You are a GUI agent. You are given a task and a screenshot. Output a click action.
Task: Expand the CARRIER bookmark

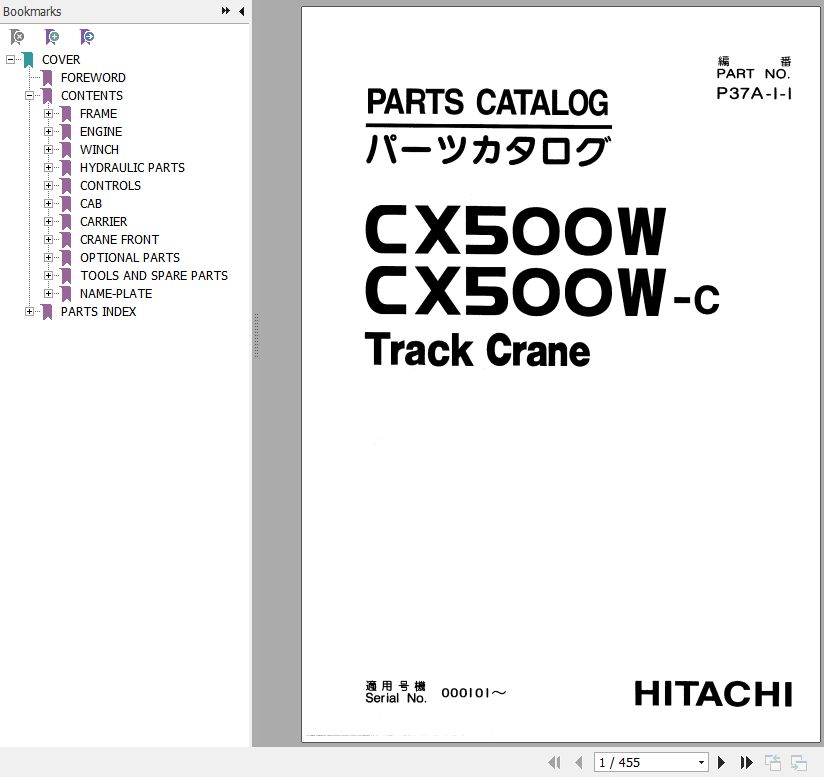(x=48, y=221)
